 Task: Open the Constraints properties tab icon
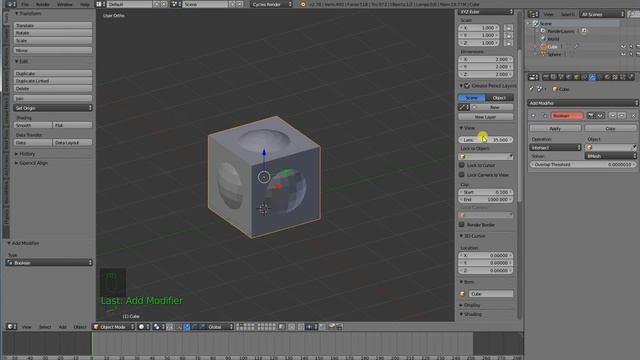point(584,77)
